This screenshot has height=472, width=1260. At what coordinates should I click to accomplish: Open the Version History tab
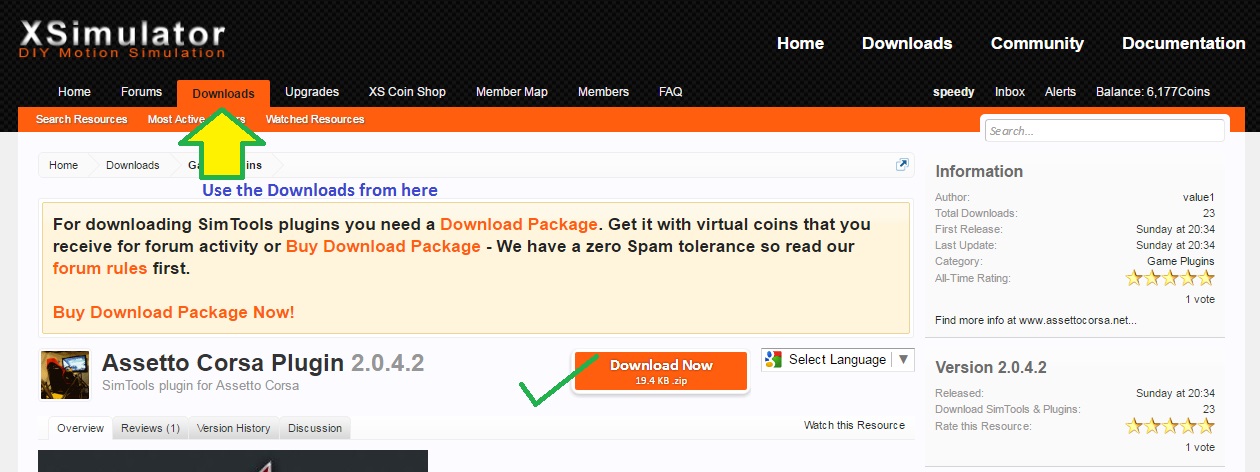point(233,428)
